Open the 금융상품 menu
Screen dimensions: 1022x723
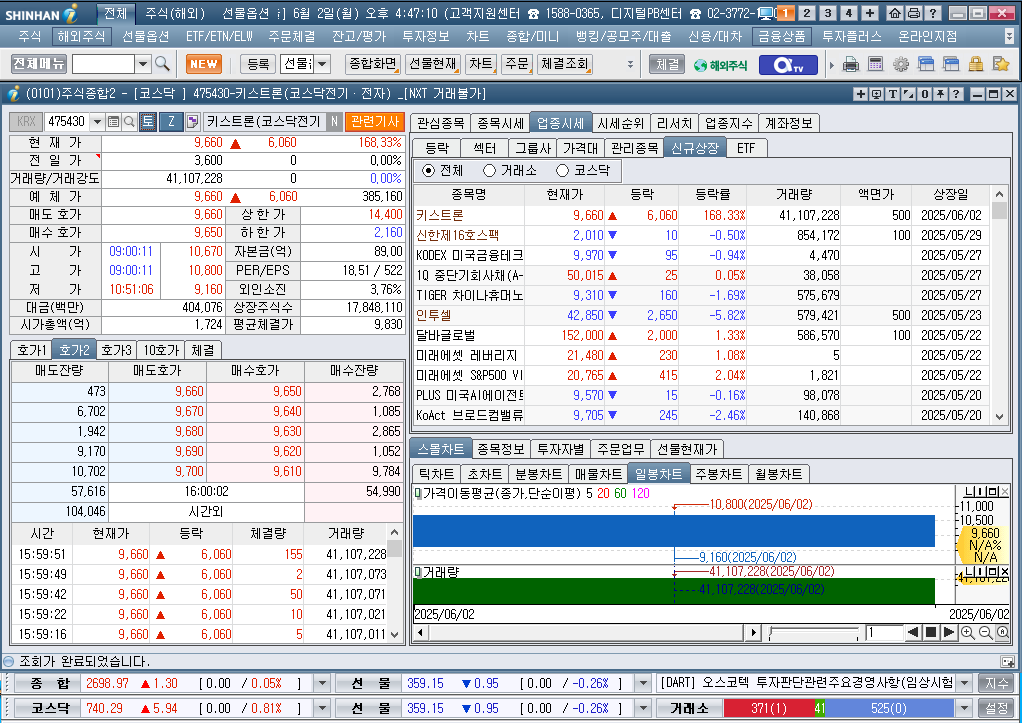[x=782, y=37]
